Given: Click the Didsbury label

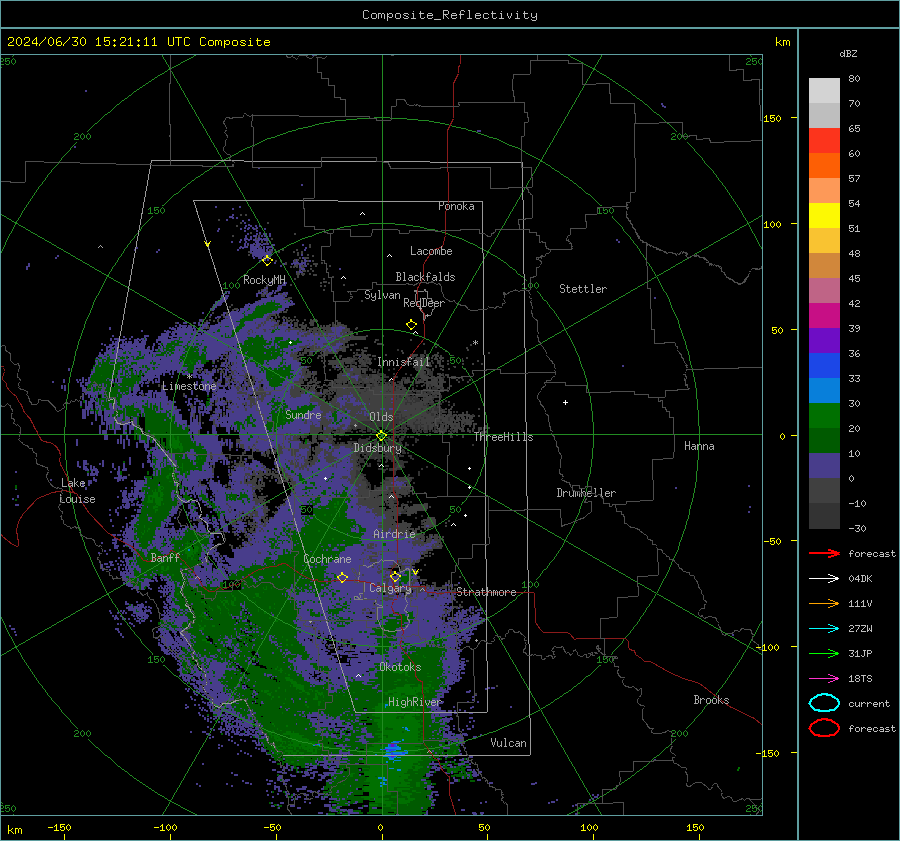Looking at the screenshot, I should click(377, 448).
